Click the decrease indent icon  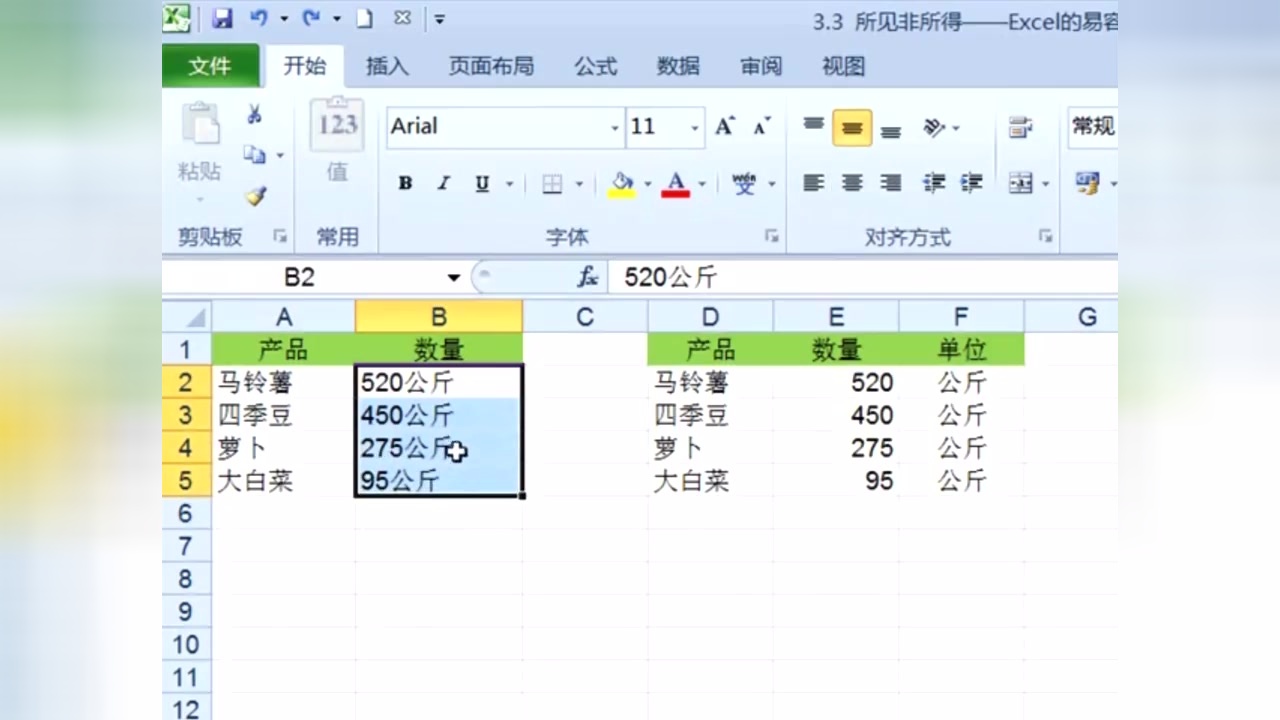pyautogui.click(x=934, y=183)
